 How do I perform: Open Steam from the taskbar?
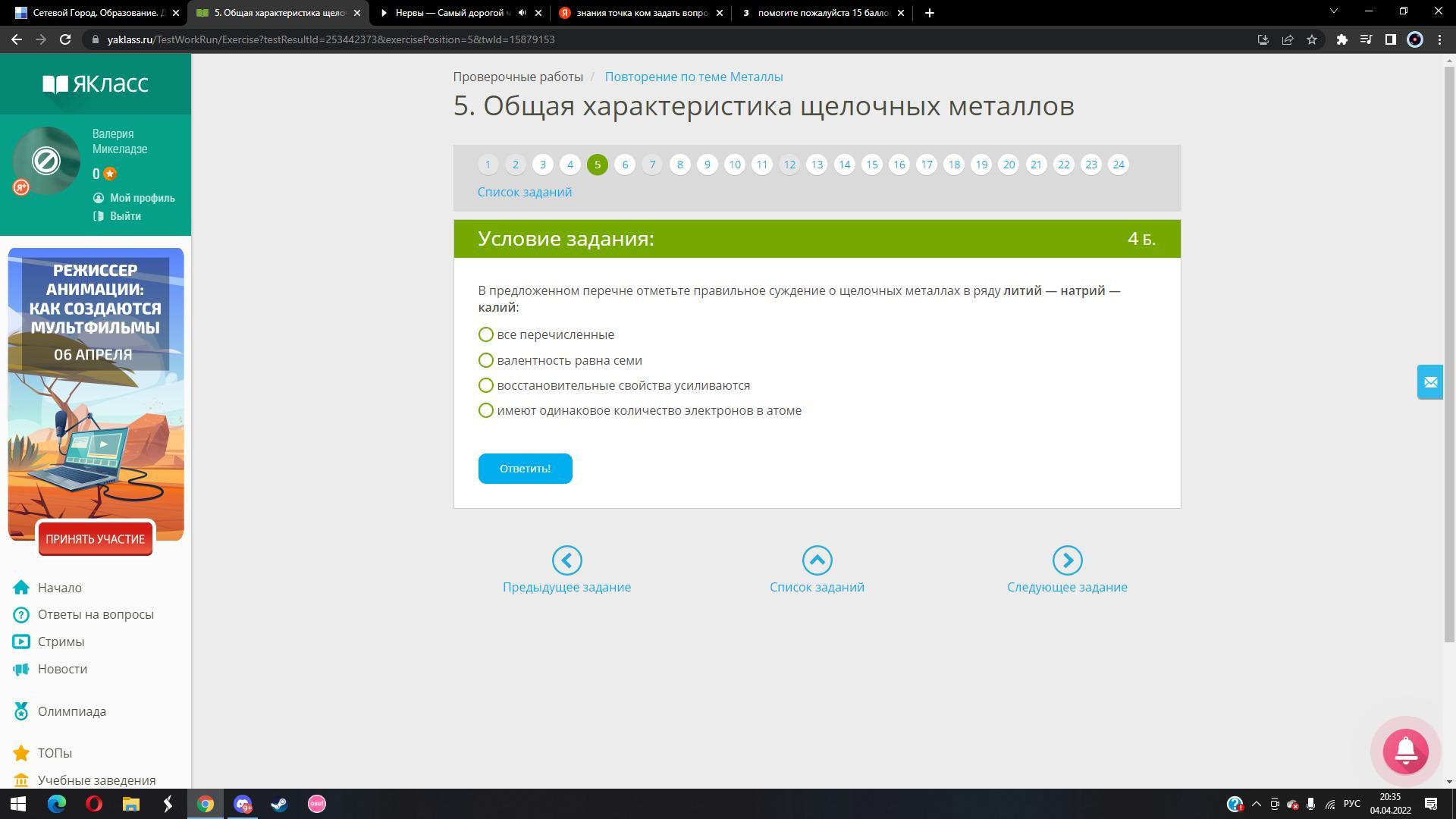(x=279, y=804)
